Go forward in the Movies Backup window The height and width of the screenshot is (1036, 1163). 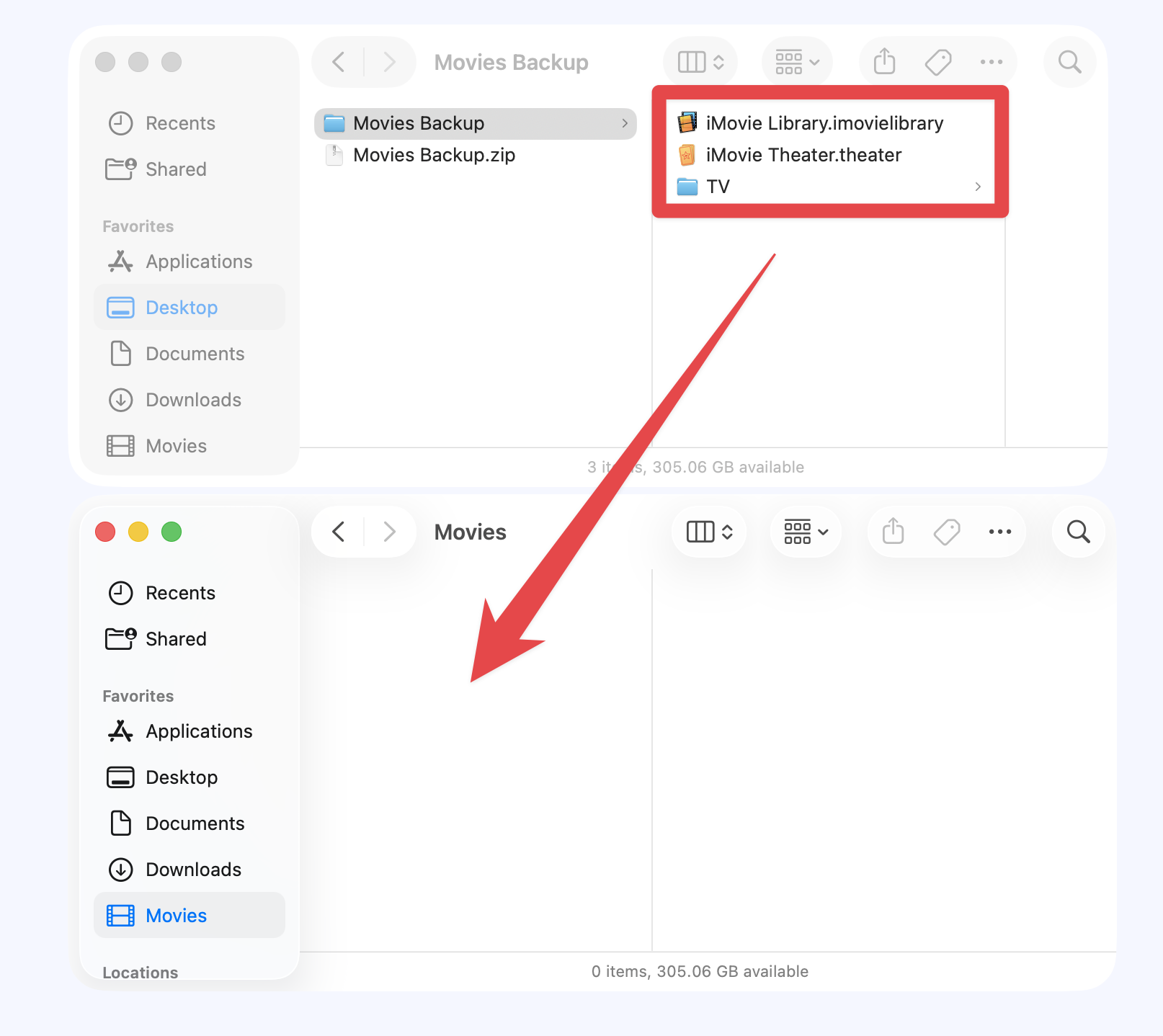coord(389,62)
